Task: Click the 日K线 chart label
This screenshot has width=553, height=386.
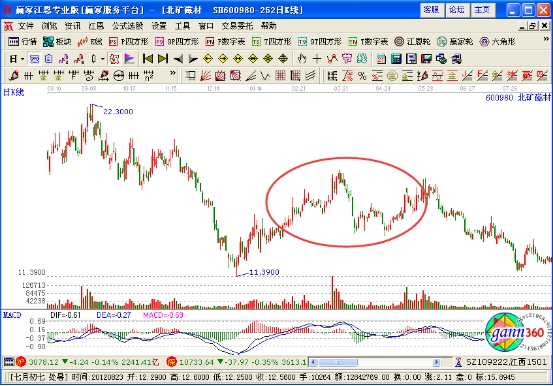Action: pos(13,93)
